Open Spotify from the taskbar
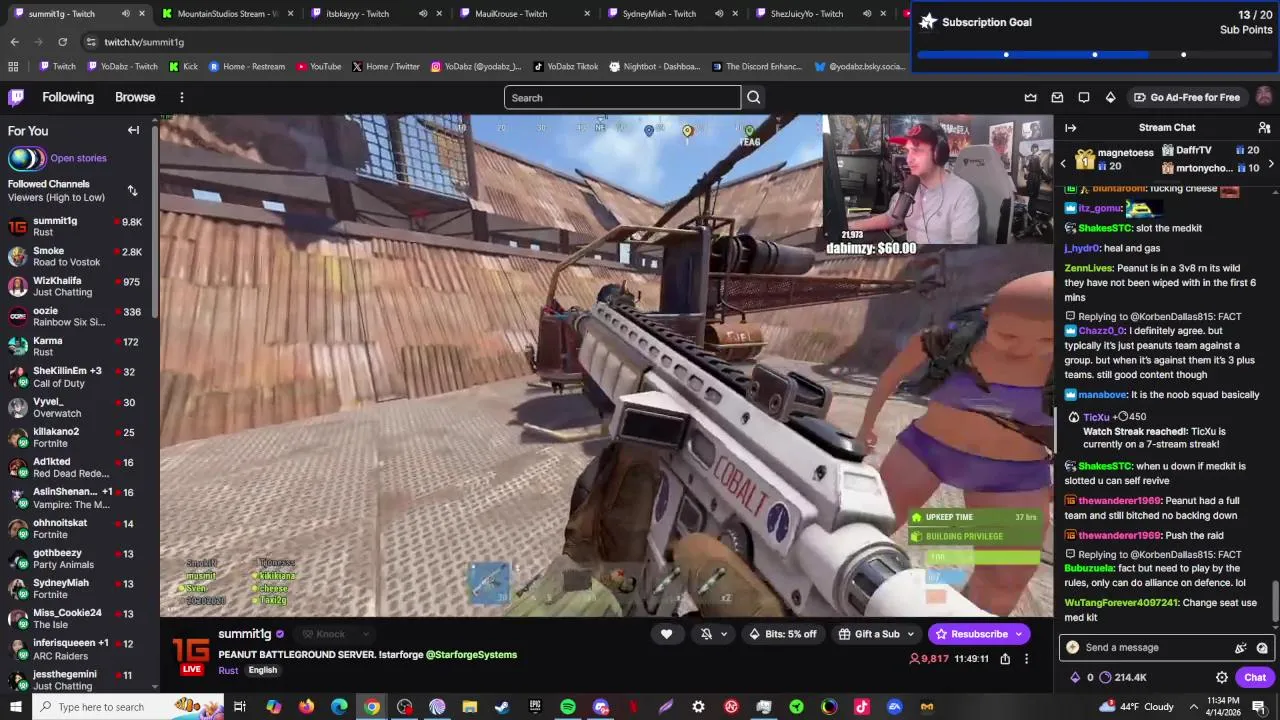This screenshot has height=720, width=1280. pos(567,707)
